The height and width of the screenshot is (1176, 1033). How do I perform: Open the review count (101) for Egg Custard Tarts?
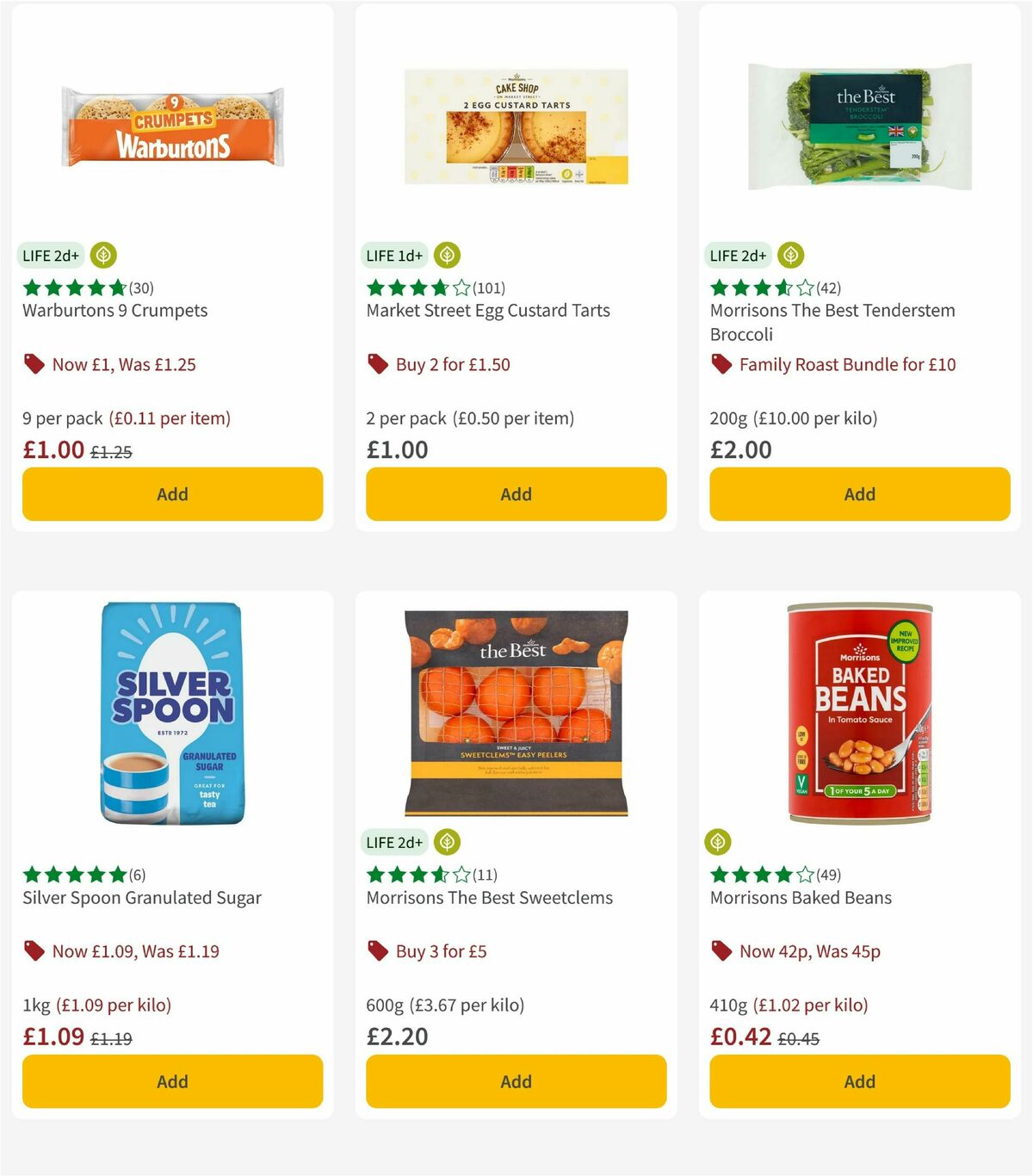point(490,288)
